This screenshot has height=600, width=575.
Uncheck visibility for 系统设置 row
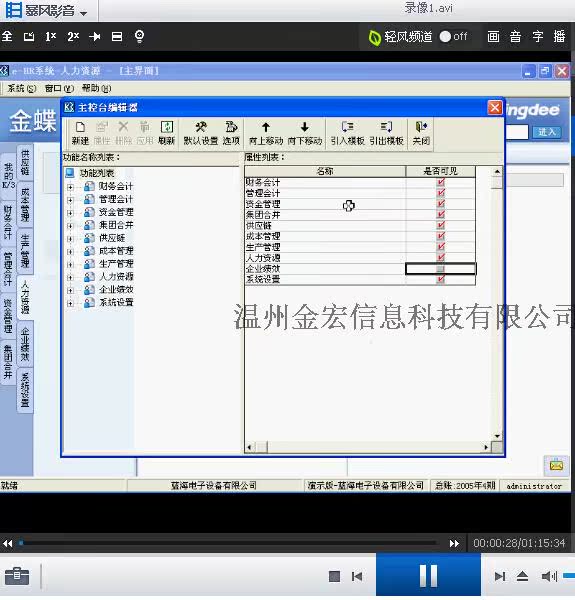[x=441, y=279]
